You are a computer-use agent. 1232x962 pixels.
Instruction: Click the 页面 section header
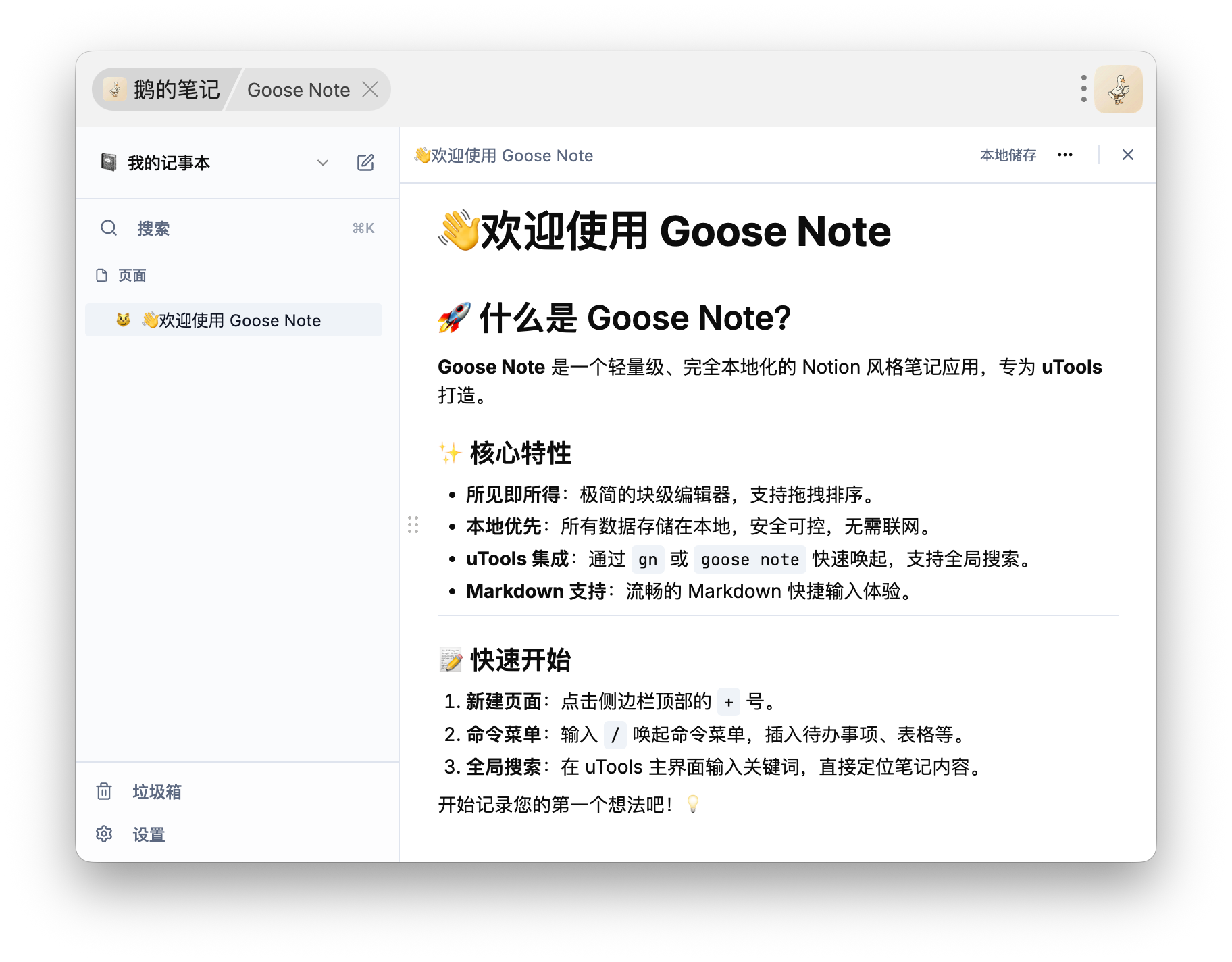132,276
